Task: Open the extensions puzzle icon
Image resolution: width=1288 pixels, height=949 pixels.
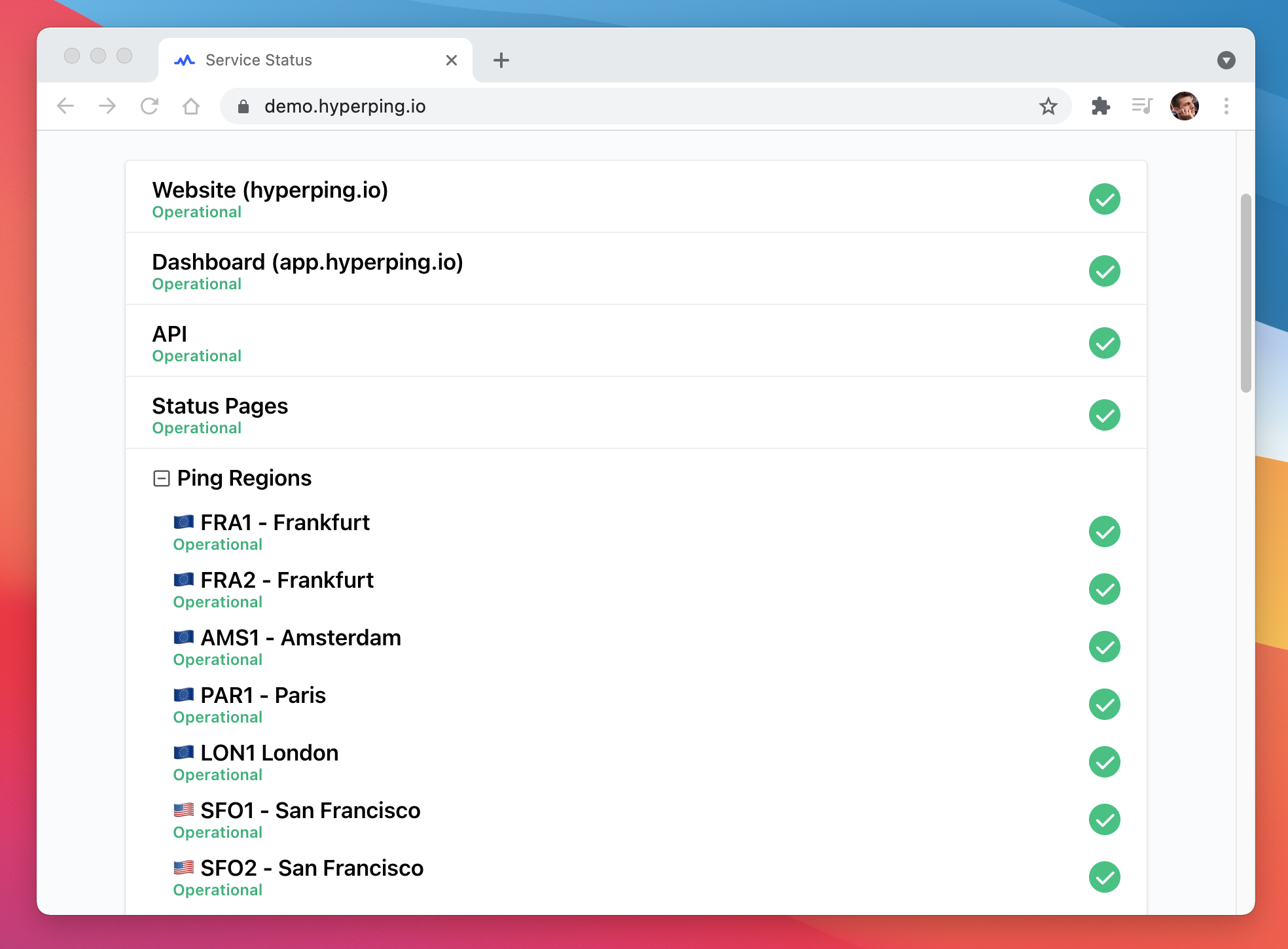Action: 1101,106
